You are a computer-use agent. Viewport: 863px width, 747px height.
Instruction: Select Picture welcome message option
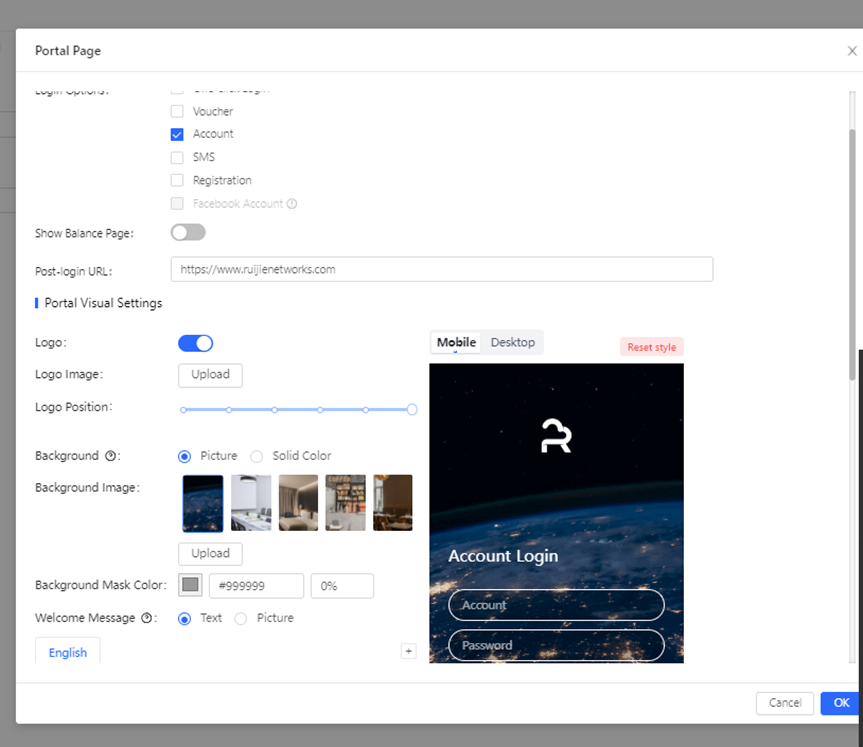click(x=241, y=619)
